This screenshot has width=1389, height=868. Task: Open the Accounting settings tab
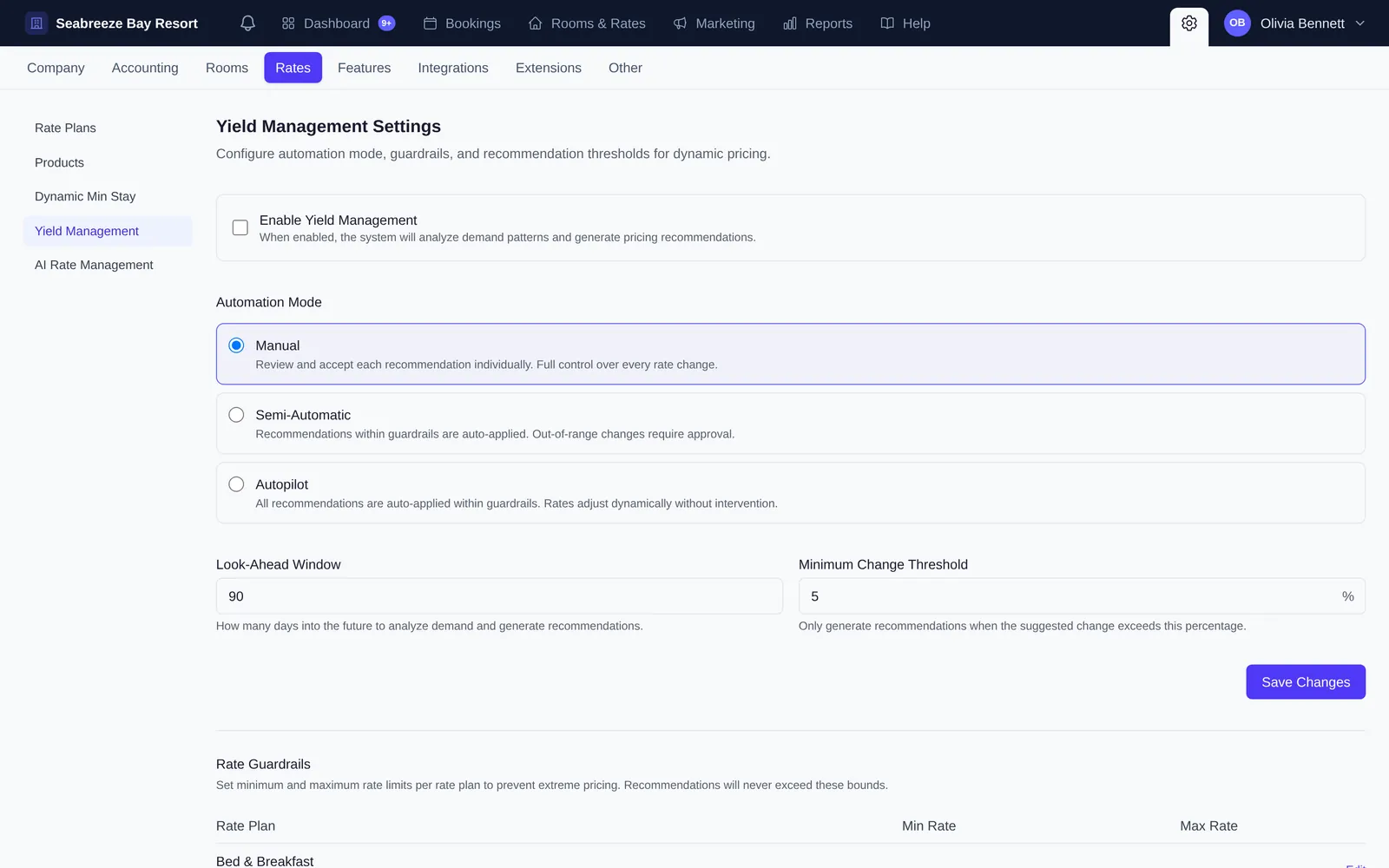(x=145, y=68)
